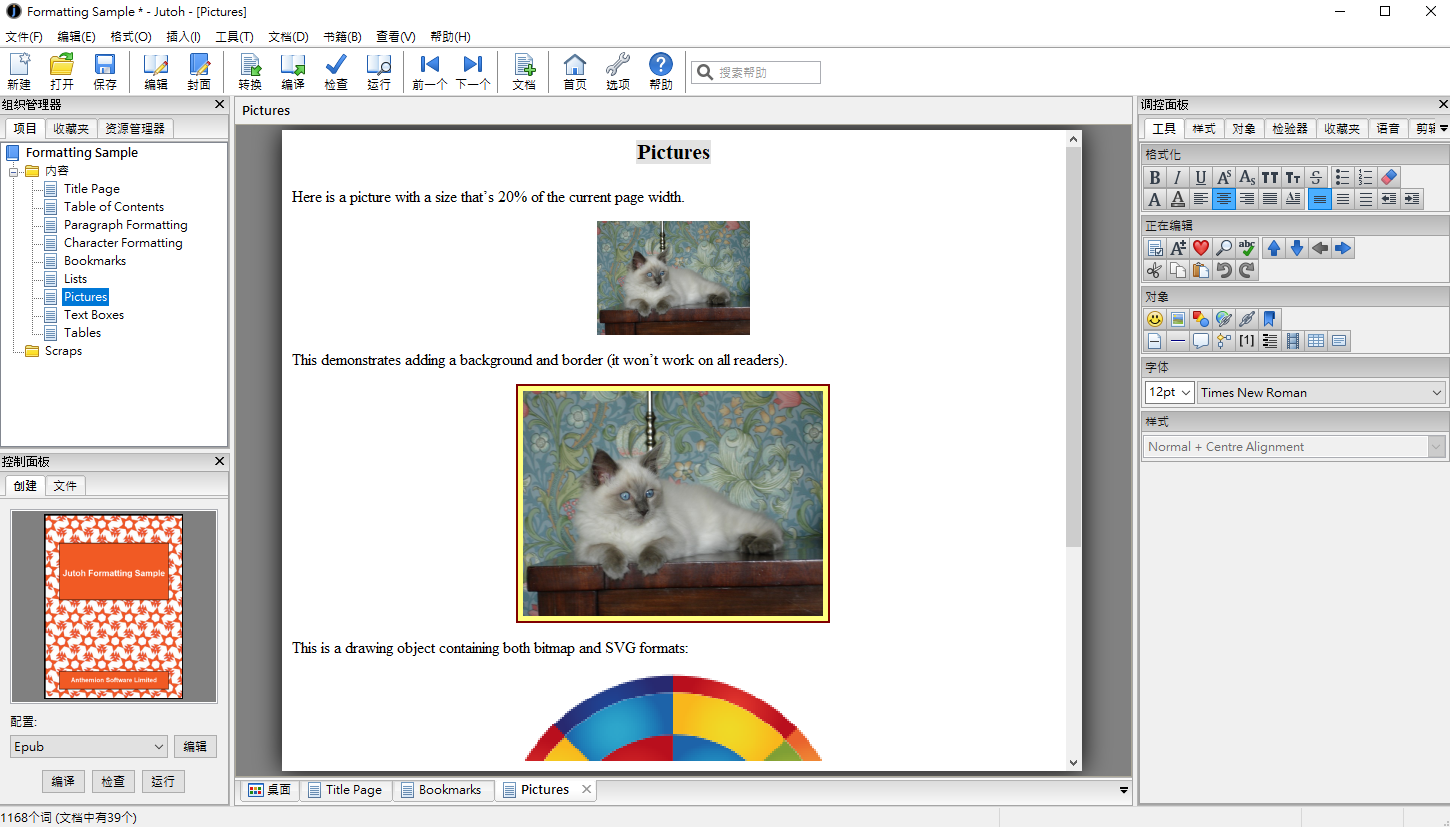
Task: Click the 搜索帮助 search help field
Action: click(x=756, y=72)
